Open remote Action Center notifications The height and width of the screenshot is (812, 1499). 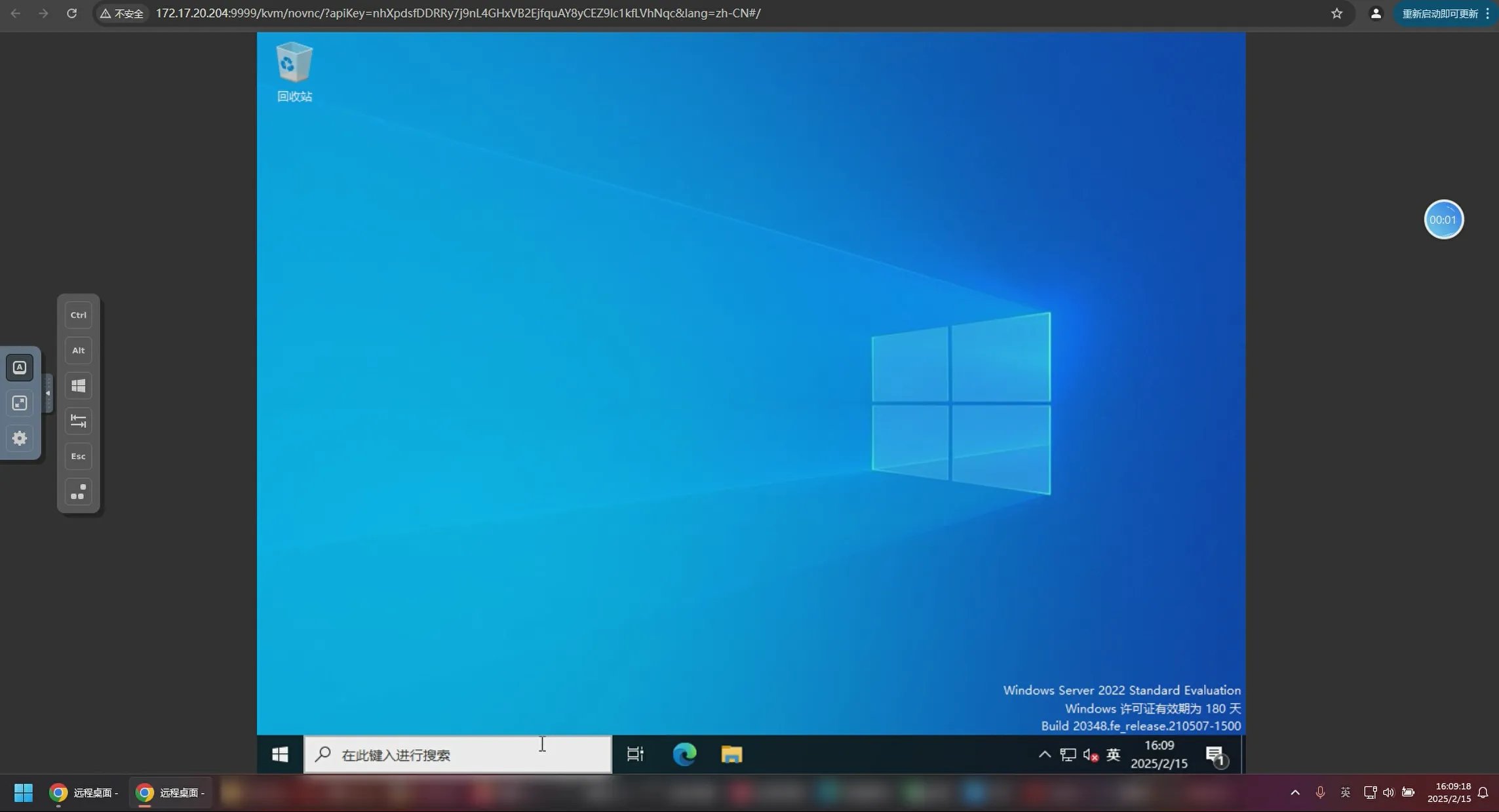click(1216, 756)
